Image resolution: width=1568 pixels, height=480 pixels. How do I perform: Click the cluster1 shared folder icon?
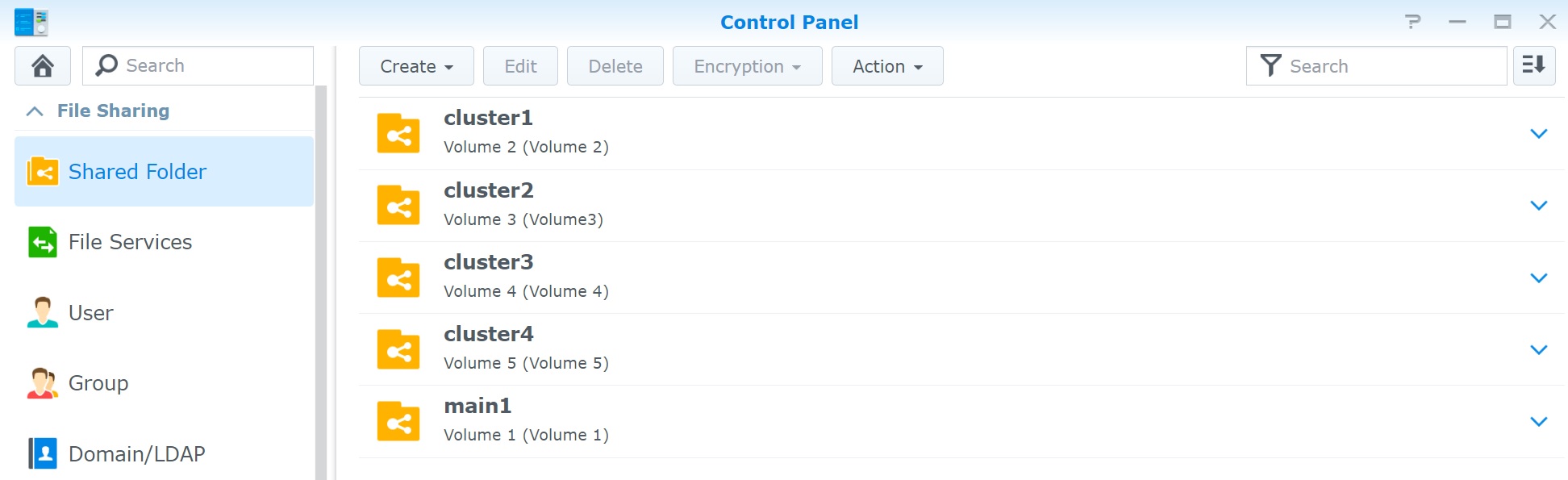(x=398, y=133)
